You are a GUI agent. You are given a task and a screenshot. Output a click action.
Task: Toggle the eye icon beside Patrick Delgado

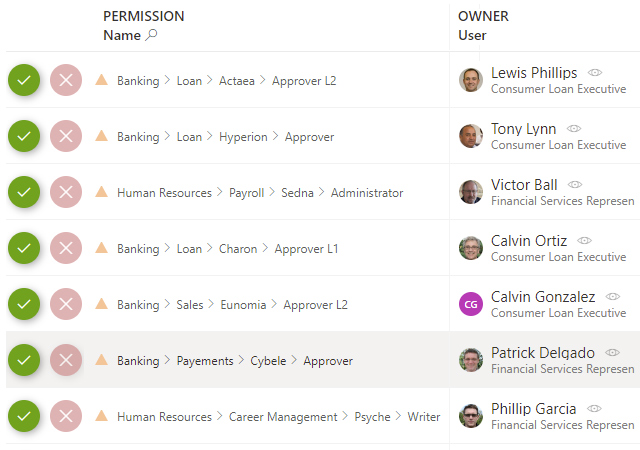(613, 353)
